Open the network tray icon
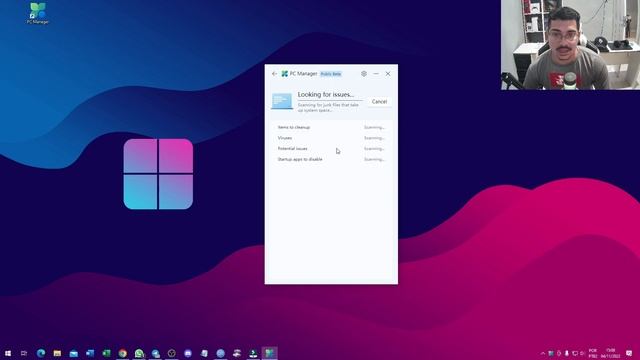640x360 pixels. click(x=575, y=353)
